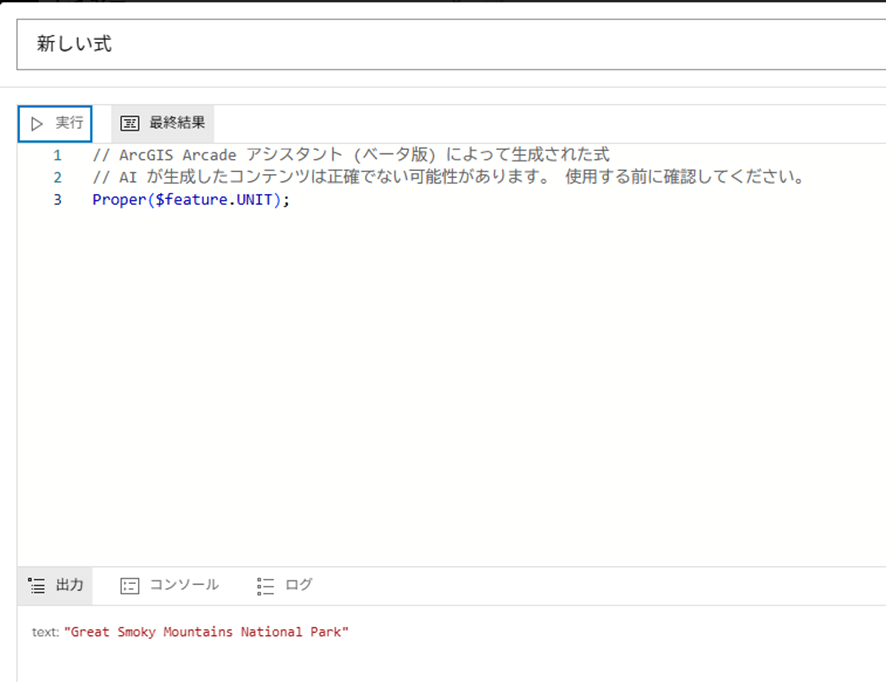
Task: Click the console icon beside コンソール
Action: point(129,585)
